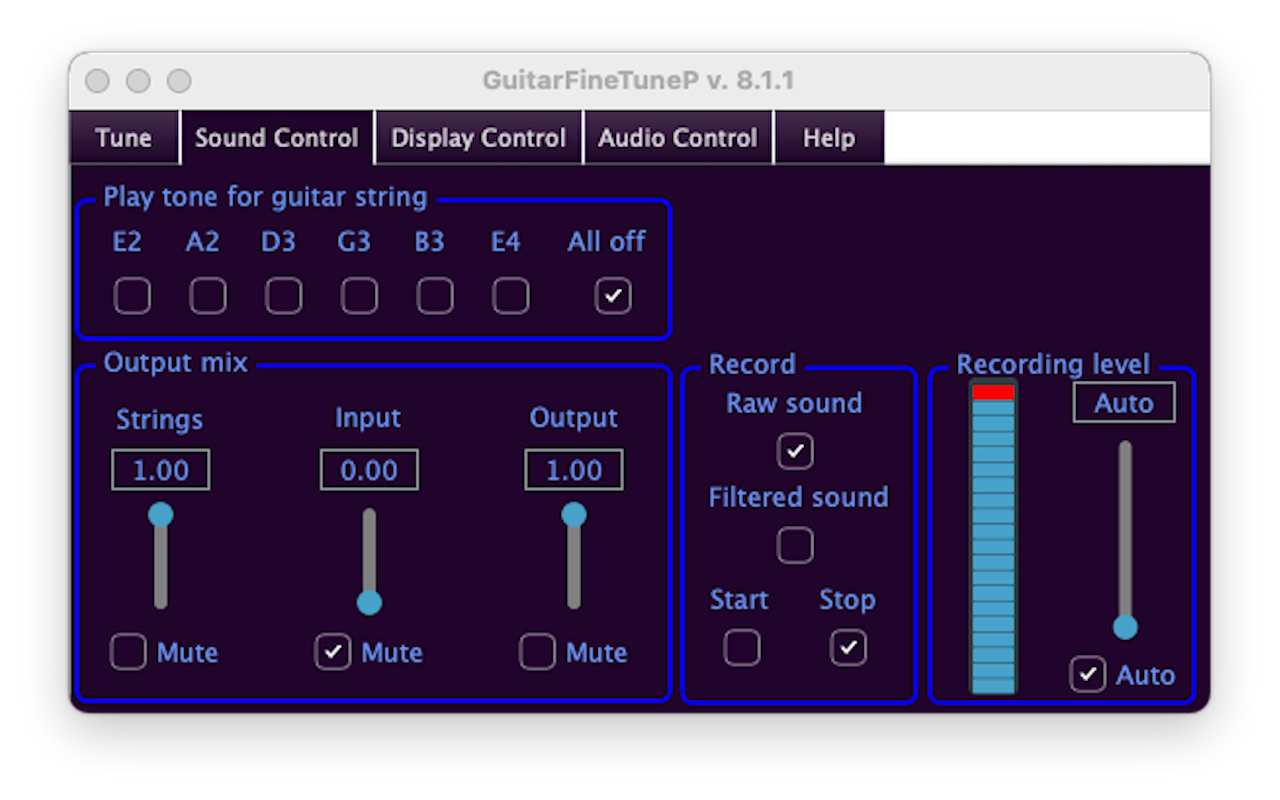Screen dimensions: 1280x800
Task: Toggle the All off checkbox
Action: [x=613, y=296]
